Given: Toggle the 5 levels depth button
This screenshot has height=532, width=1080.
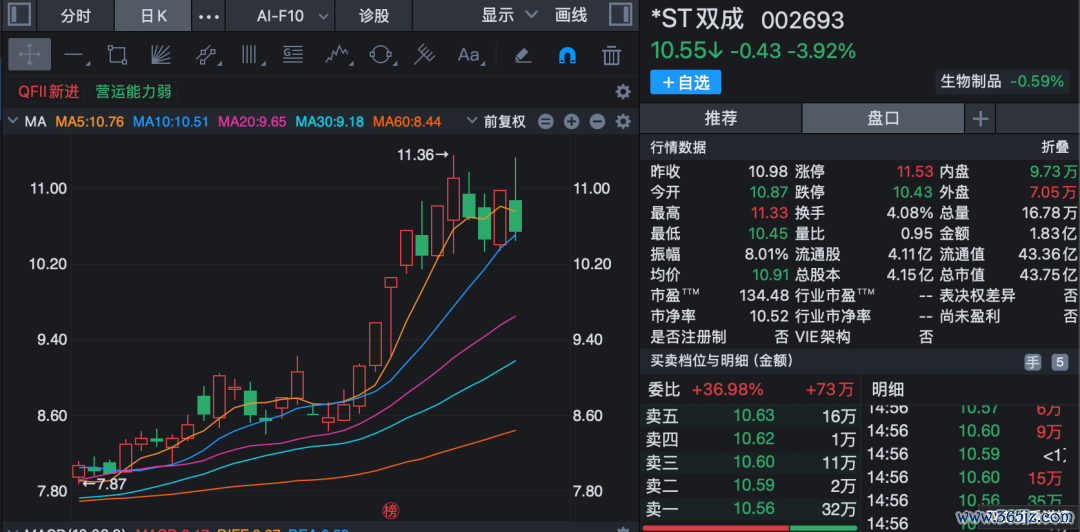Looking at the screenshot, I should click(1059, 362).
